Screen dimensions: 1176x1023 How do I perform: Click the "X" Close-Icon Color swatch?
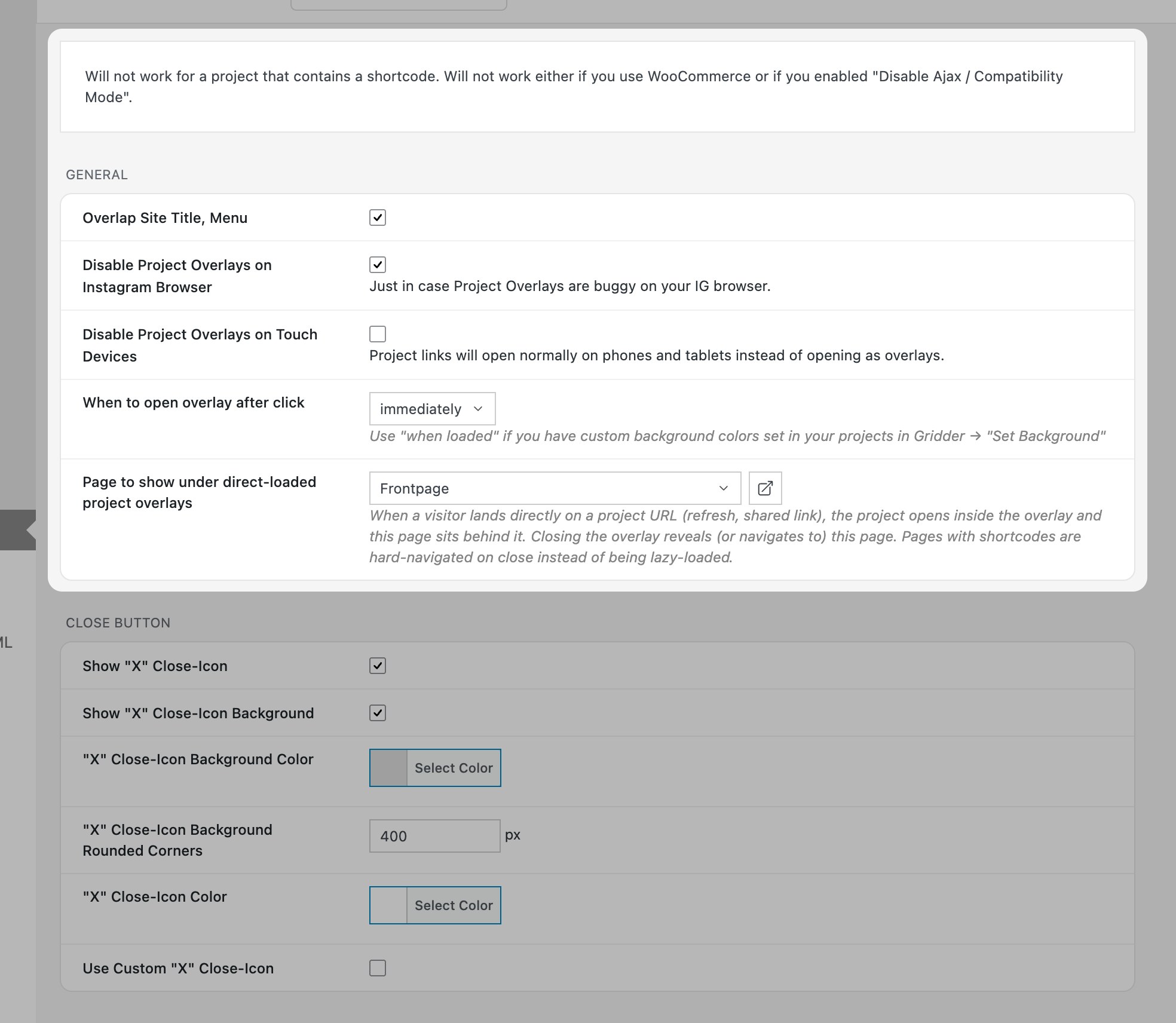point(388,905)
